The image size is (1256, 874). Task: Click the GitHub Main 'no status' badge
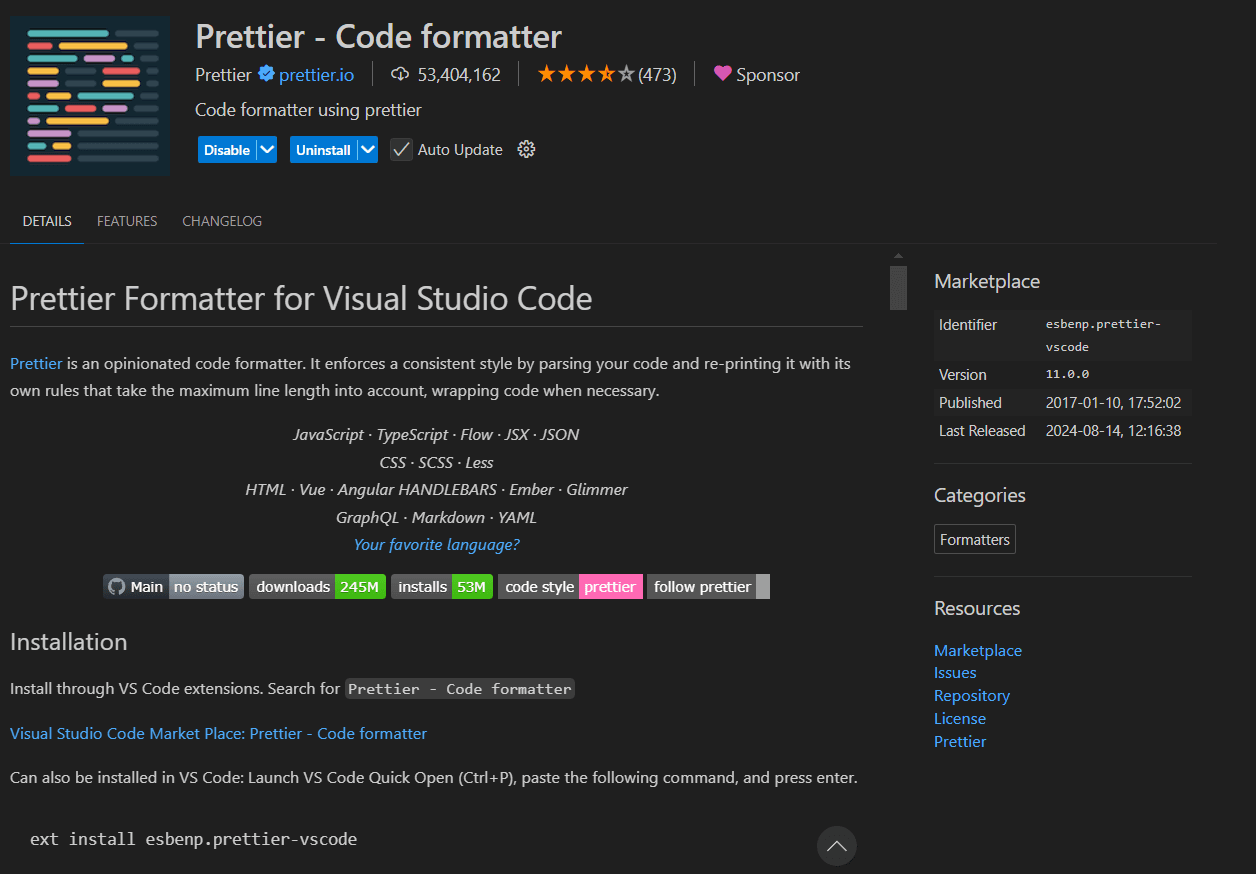pyautogui.click(x=174, y=587)
